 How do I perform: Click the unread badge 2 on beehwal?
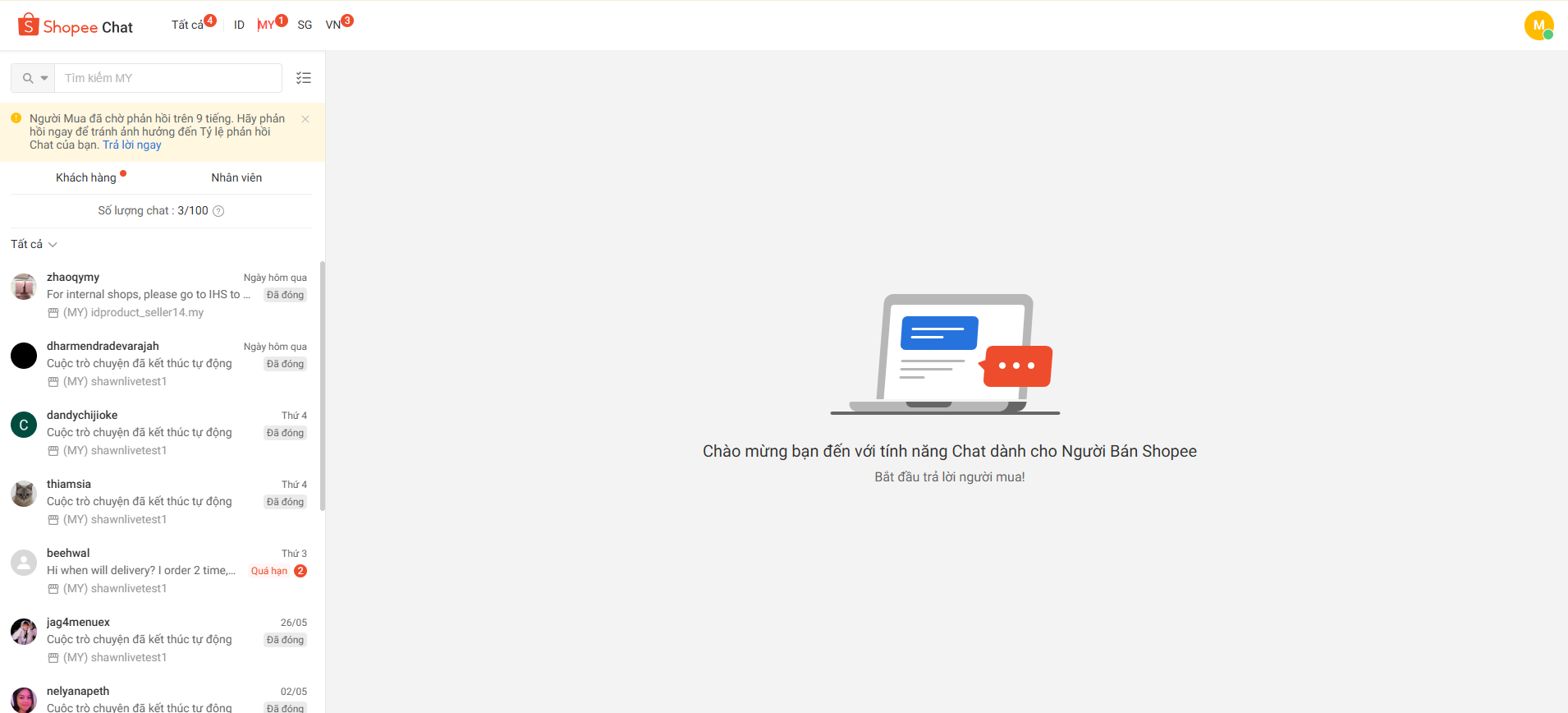(300, 571)
